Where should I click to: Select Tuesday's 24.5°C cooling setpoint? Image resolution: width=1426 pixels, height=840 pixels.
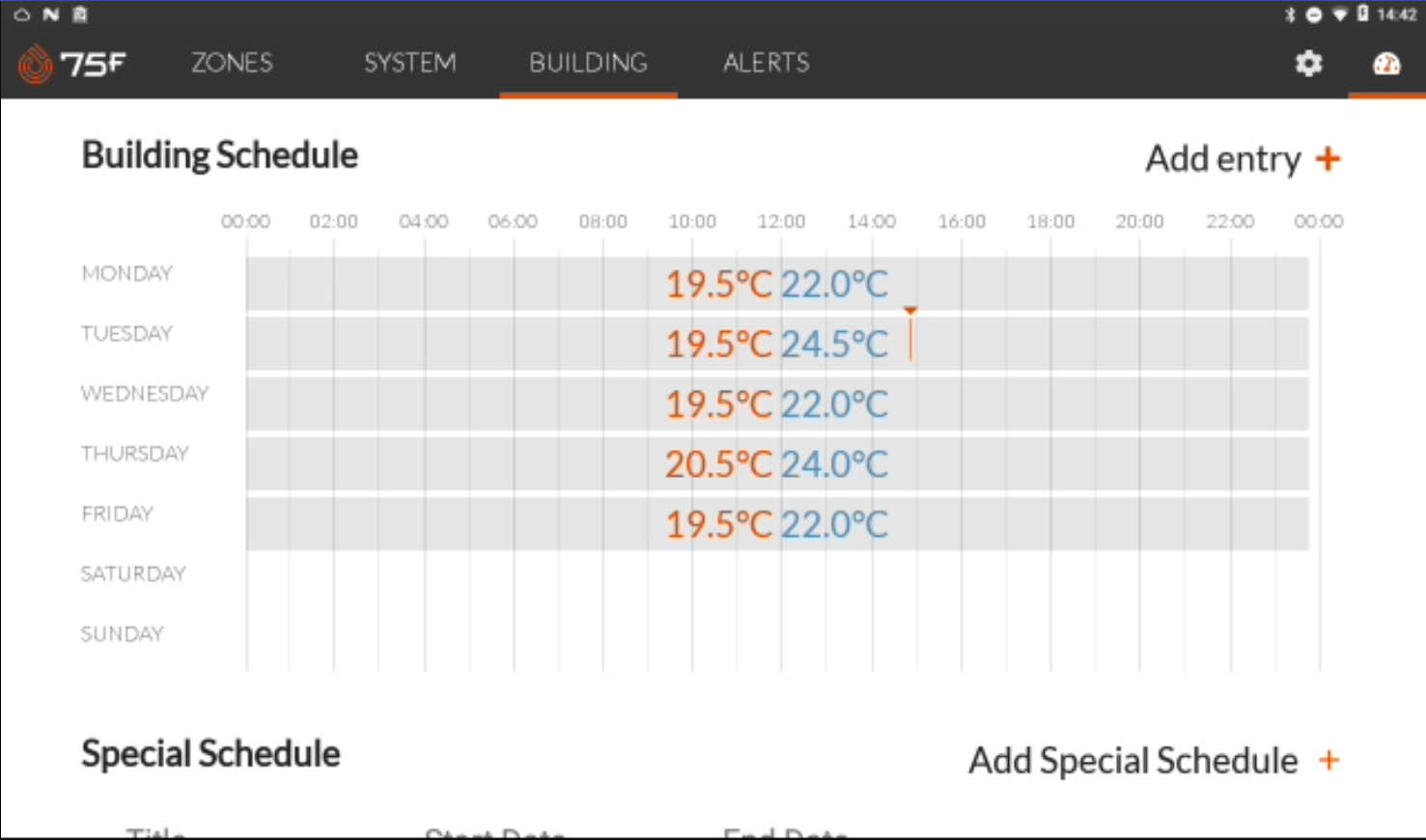[834, 345]
